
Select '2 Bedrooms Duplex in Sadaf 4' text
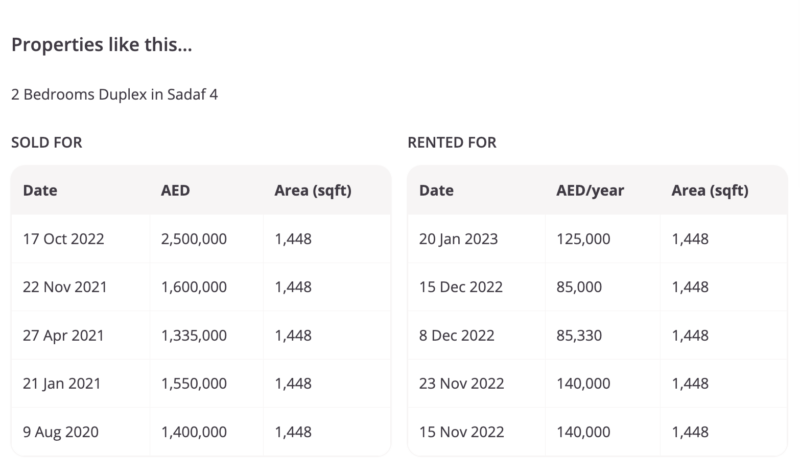point(114,94)
